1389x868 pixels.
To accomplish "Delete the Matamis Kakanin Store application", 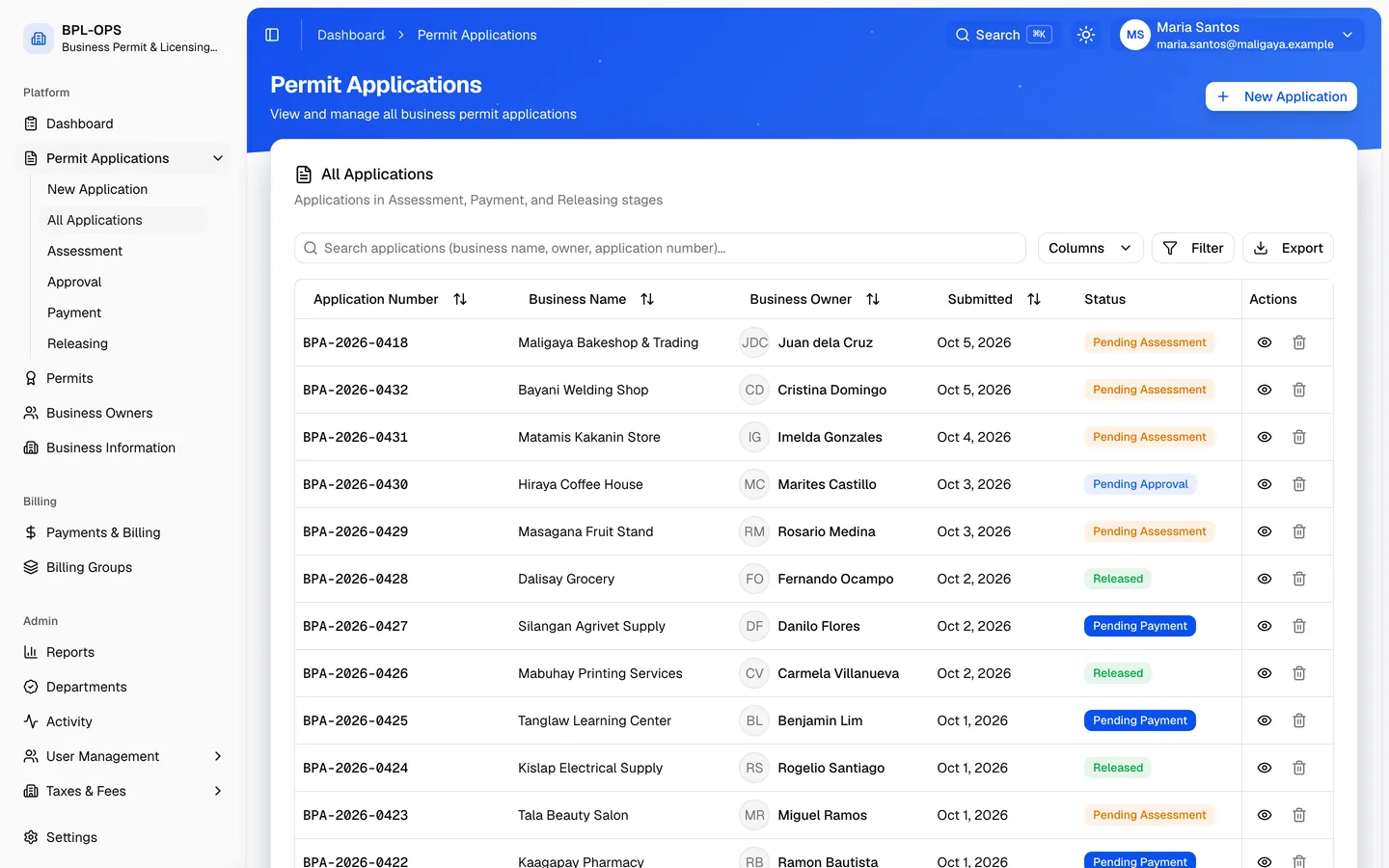I will (x=1299, y=437).
